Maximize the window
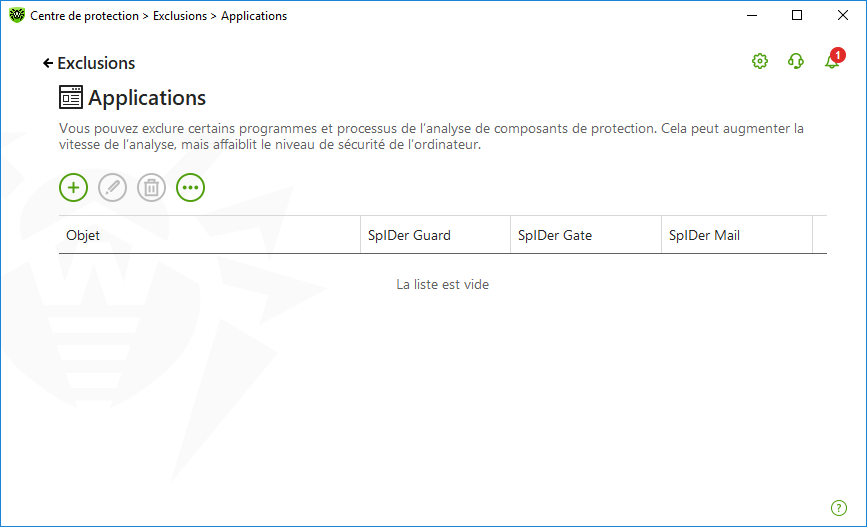This screenshot has width=867, height=527. [x=797, y=15]
